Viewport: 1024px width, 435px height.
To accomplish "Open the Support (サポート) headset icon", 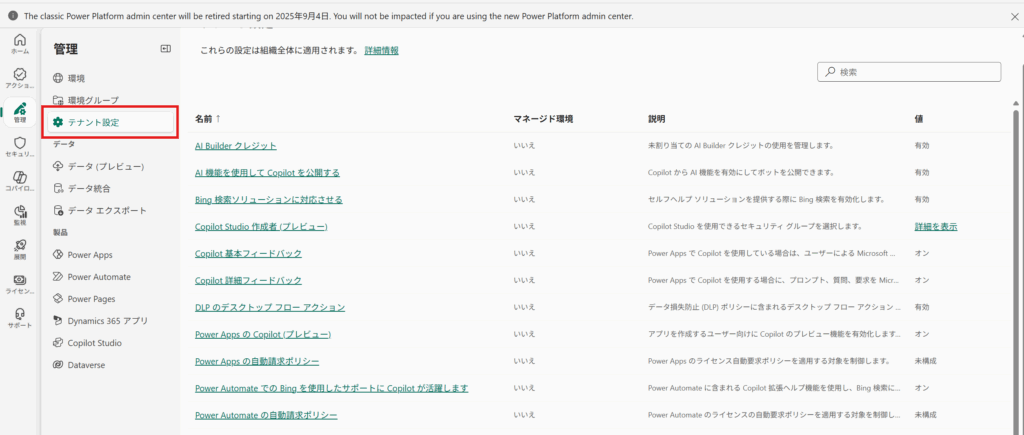I will (19, 318).
